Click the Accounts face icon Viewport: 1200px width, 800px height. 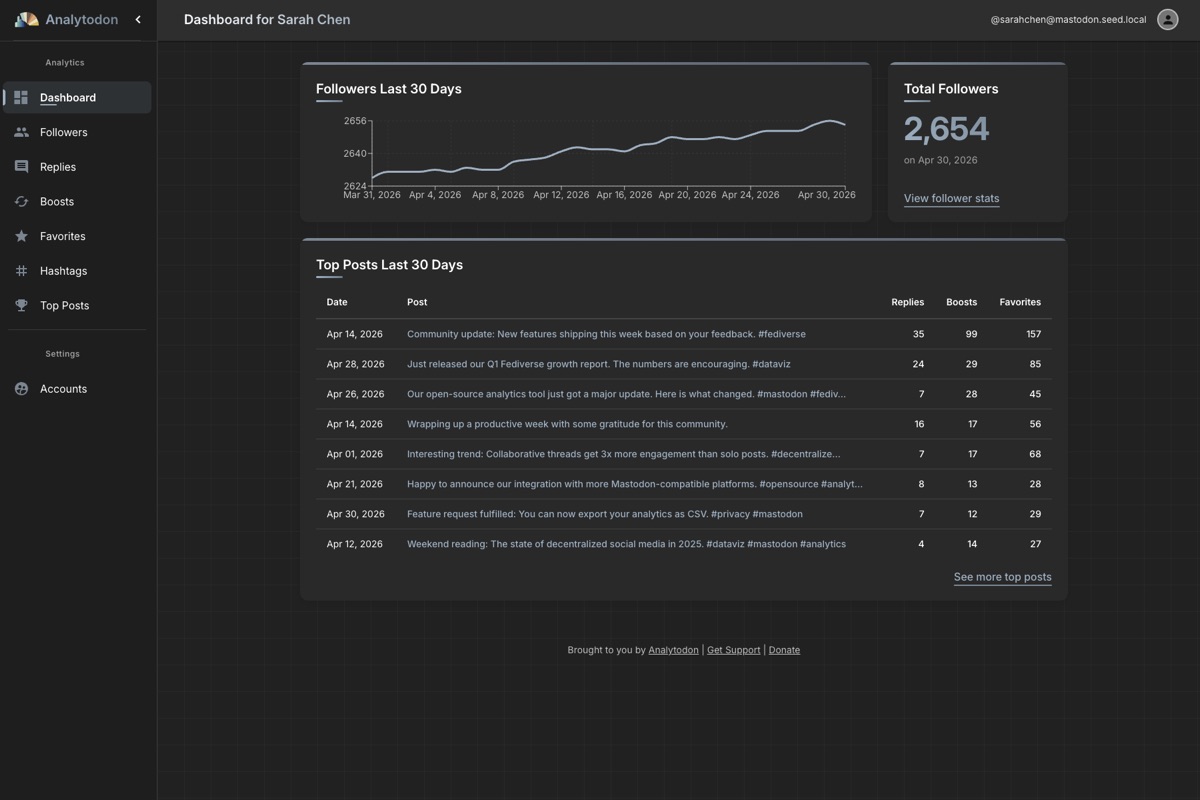click(21, 389)
